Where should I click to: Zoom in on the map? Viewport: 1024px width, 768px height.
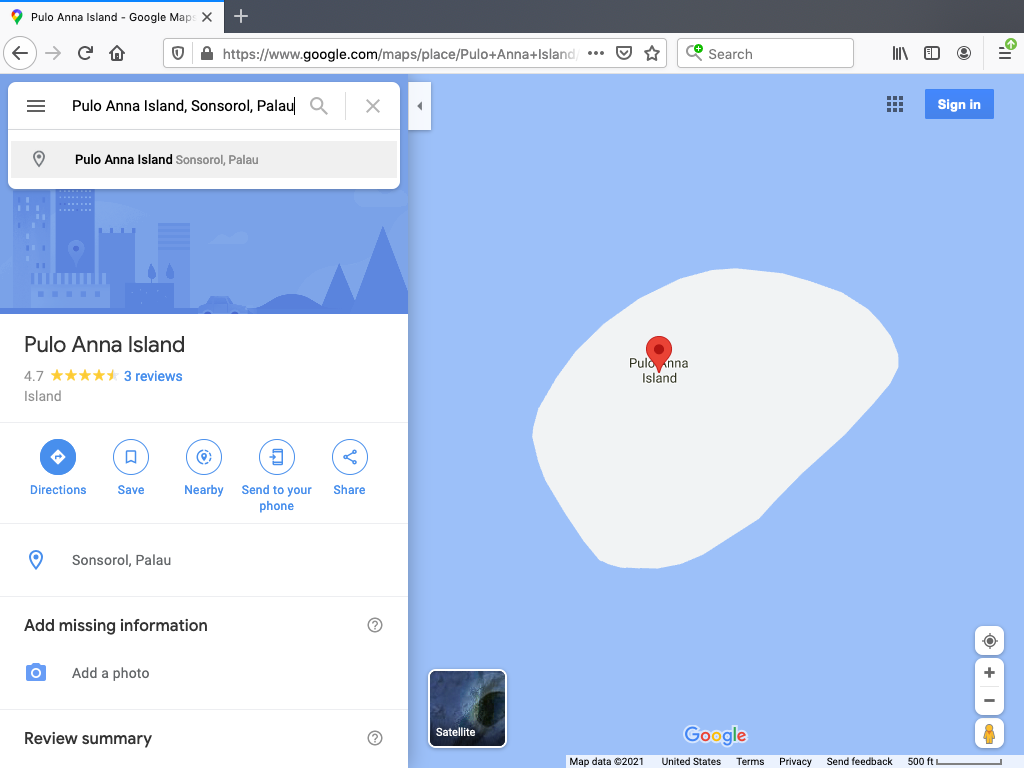989,673
